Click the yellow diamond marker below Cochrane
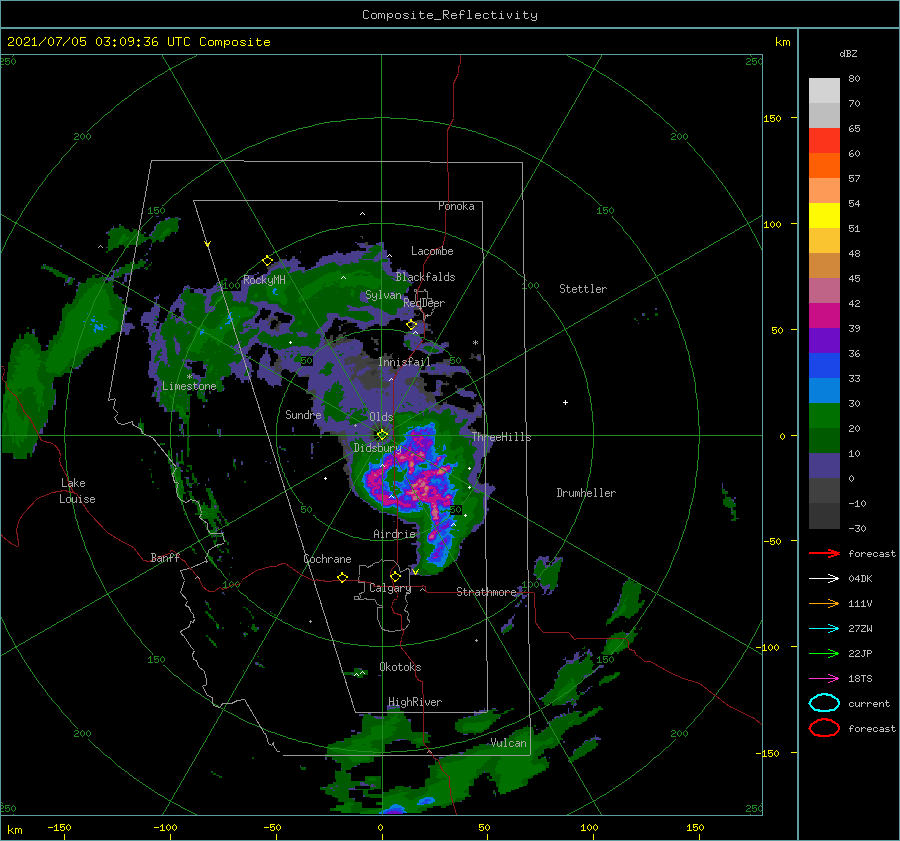This screenshot has height=841, width=900. coord(342,577)
